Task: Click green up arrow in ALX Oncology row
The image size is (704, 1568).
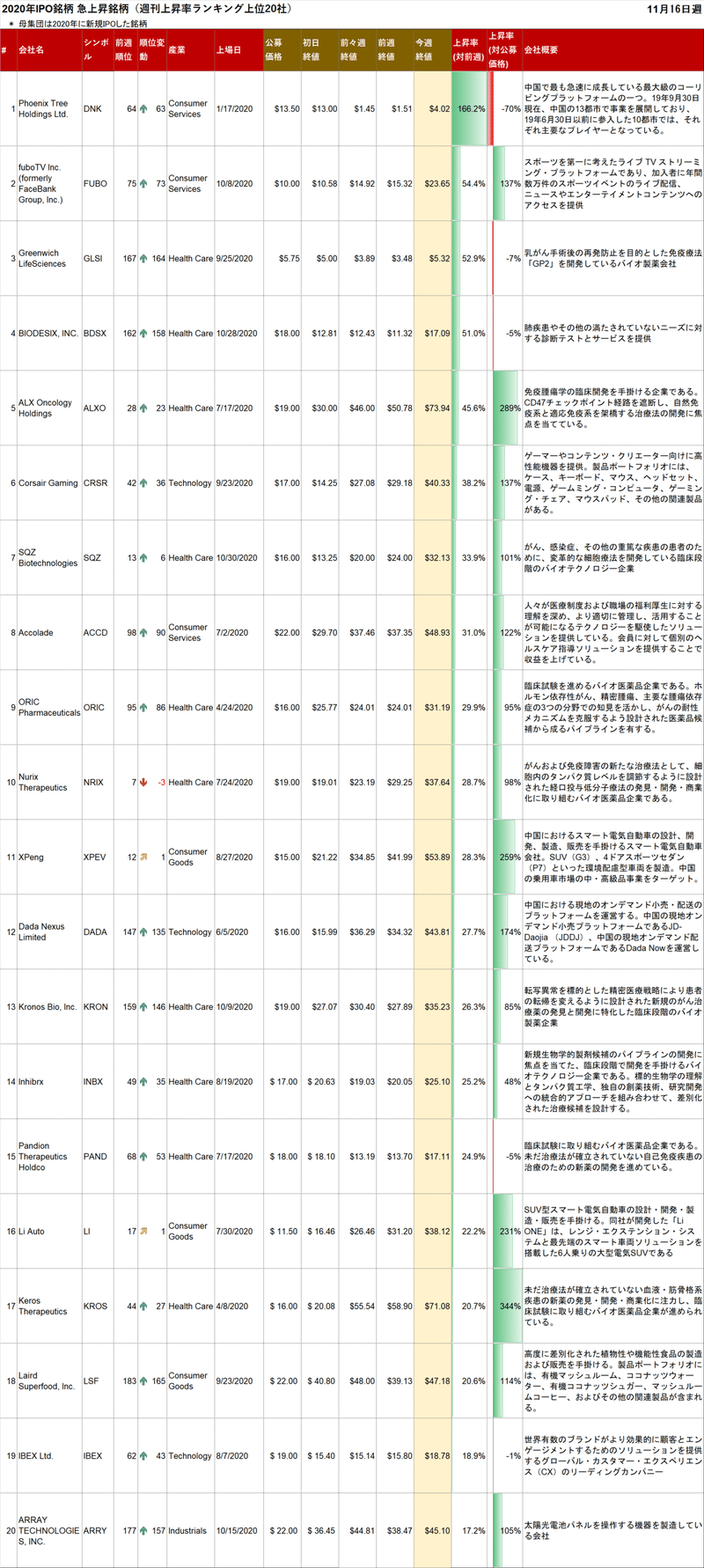Action: click(143, 409)
